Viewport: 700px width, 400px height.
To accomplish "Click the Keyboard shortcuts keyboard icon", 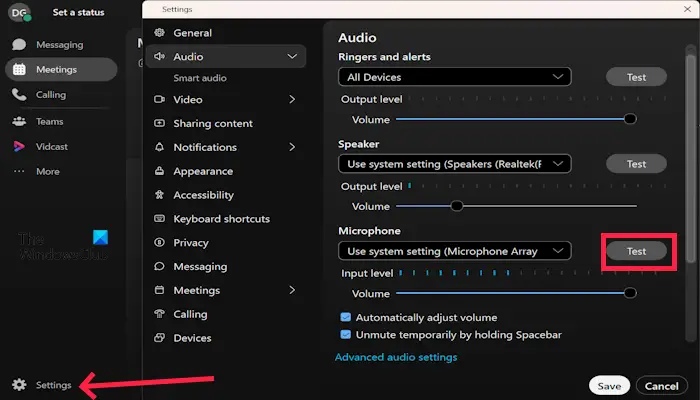I will click(159, 218).
